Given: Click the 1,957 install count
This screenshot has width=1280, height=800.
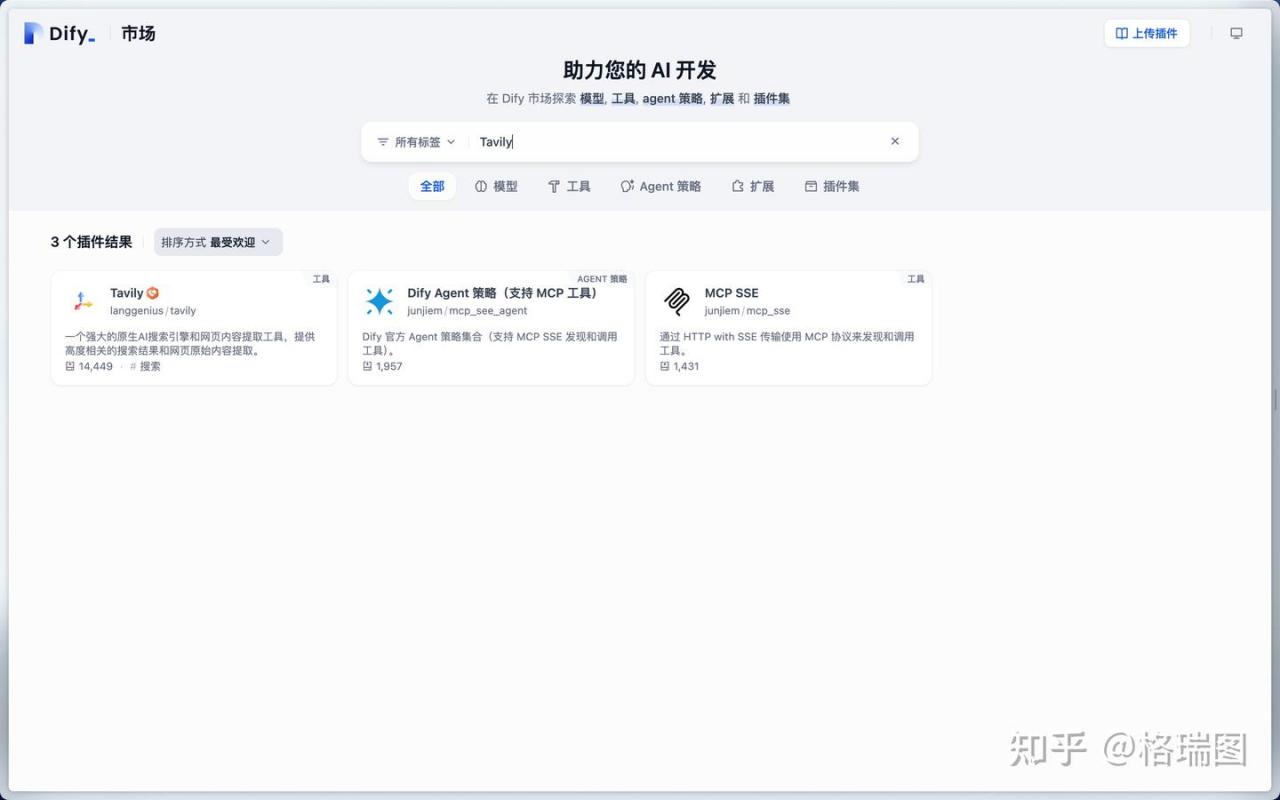Looking at the screenshot, I should tap(382, 366).
